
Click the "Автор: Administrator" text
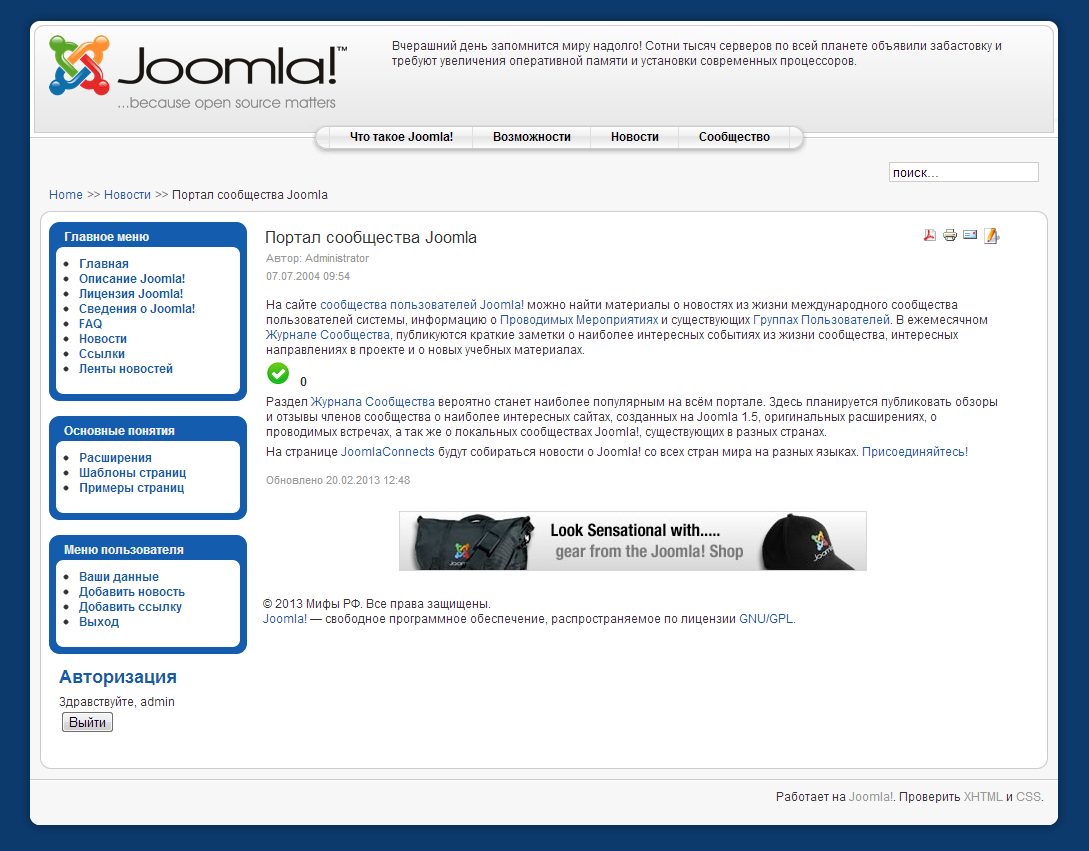tap(317, 258)
